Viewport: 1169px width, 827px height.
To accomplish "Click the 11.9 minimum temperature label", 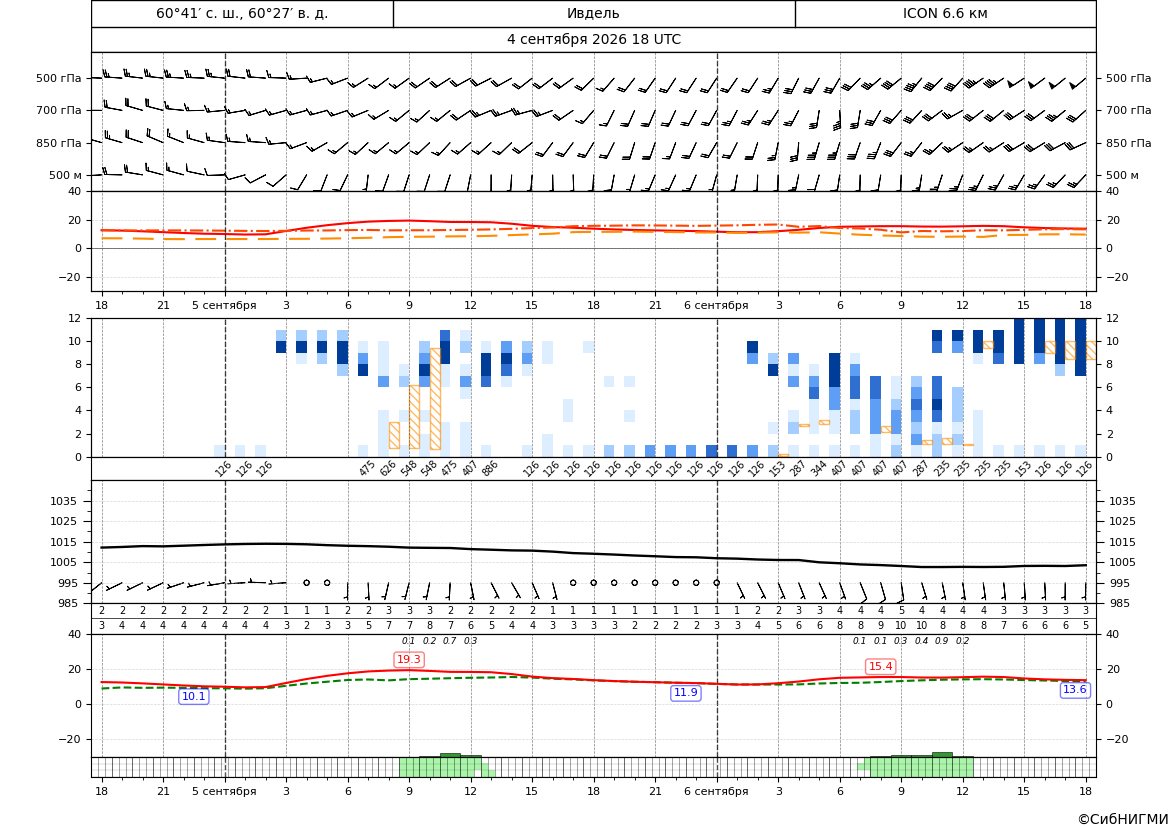I will [686, 693].
